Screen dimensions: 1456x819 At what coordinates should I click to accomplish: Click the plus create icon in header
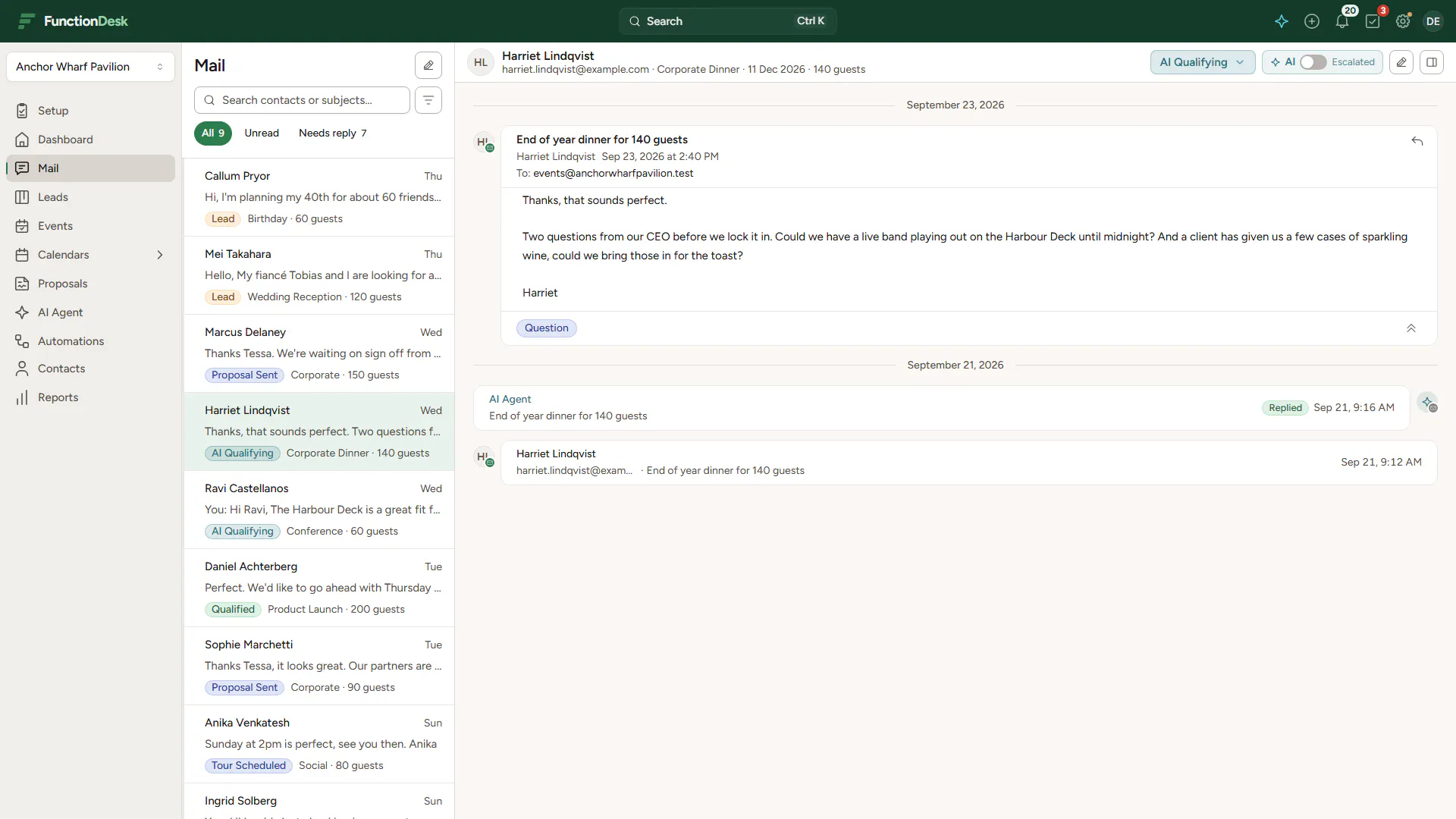coord(1312,21)
